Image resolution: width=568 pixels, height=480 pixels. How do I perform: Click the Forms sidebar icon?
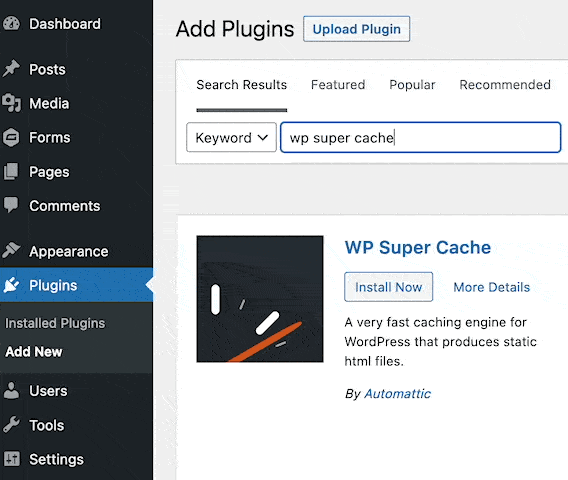click(x=11, y=137)
